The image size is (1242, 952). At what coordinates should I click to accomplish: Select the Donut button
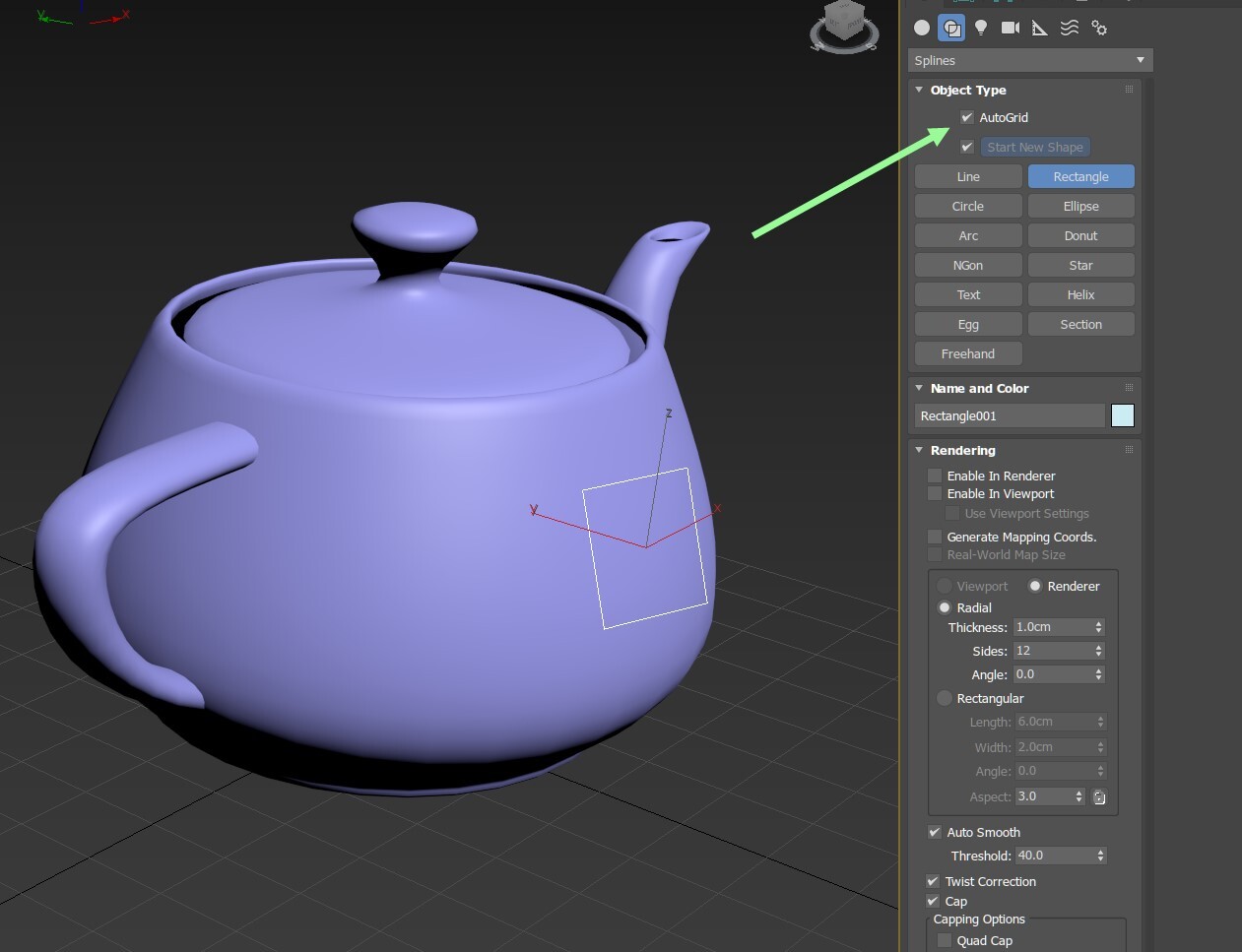pyautogui.click(x=1081, y=235)
